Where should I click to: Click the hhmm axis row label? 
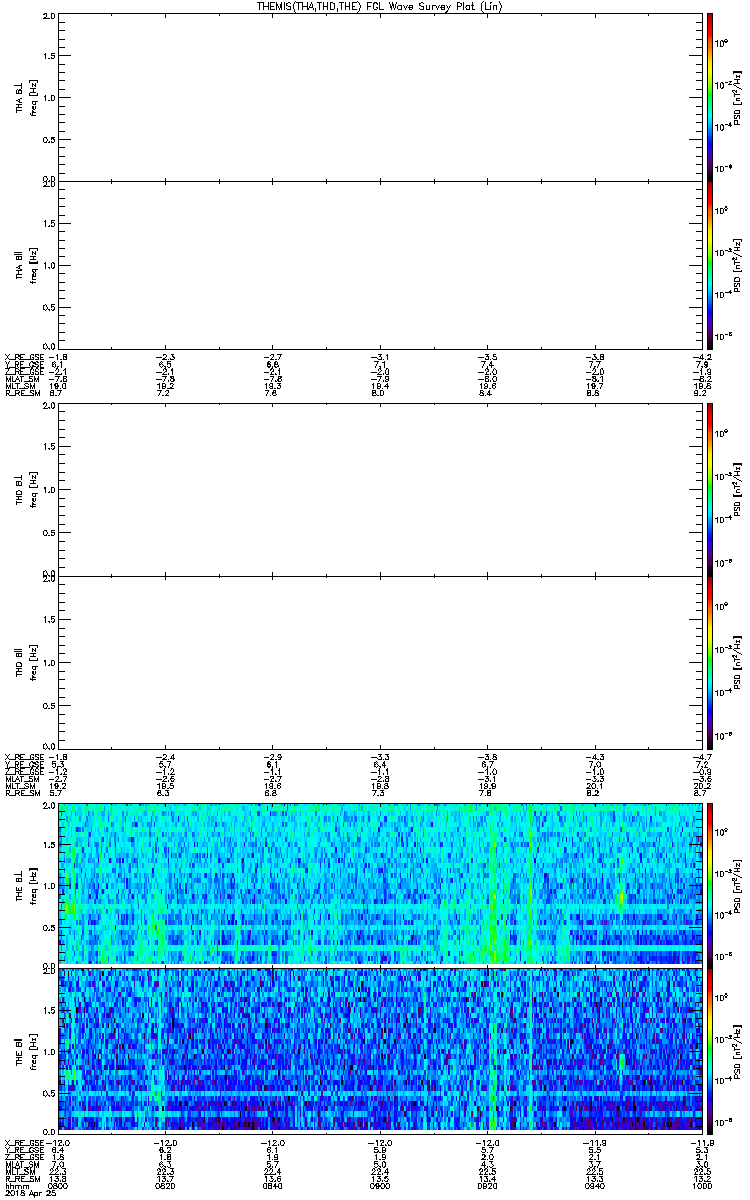[x=16, y=1187]
